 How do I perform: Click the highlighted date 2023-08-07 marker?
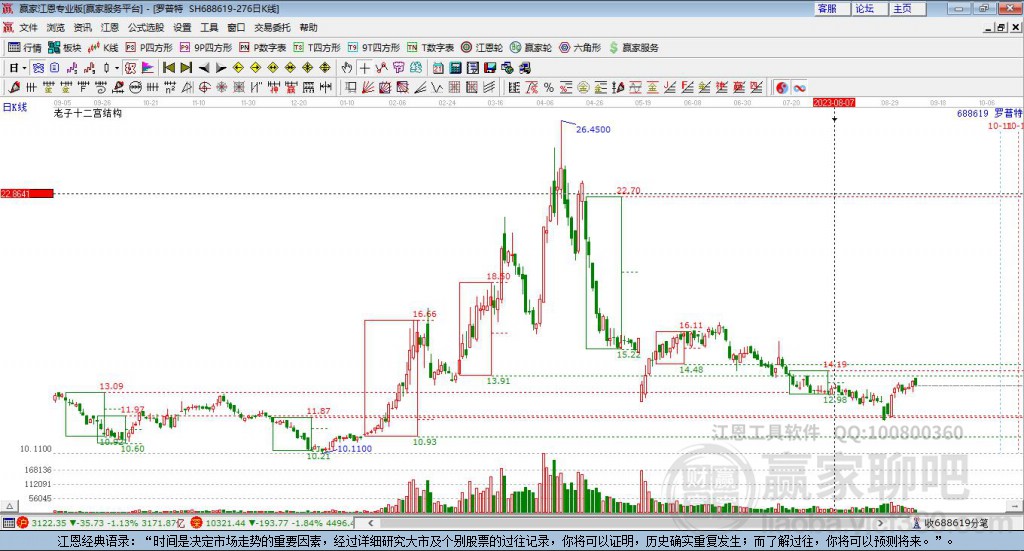point(834,102)
